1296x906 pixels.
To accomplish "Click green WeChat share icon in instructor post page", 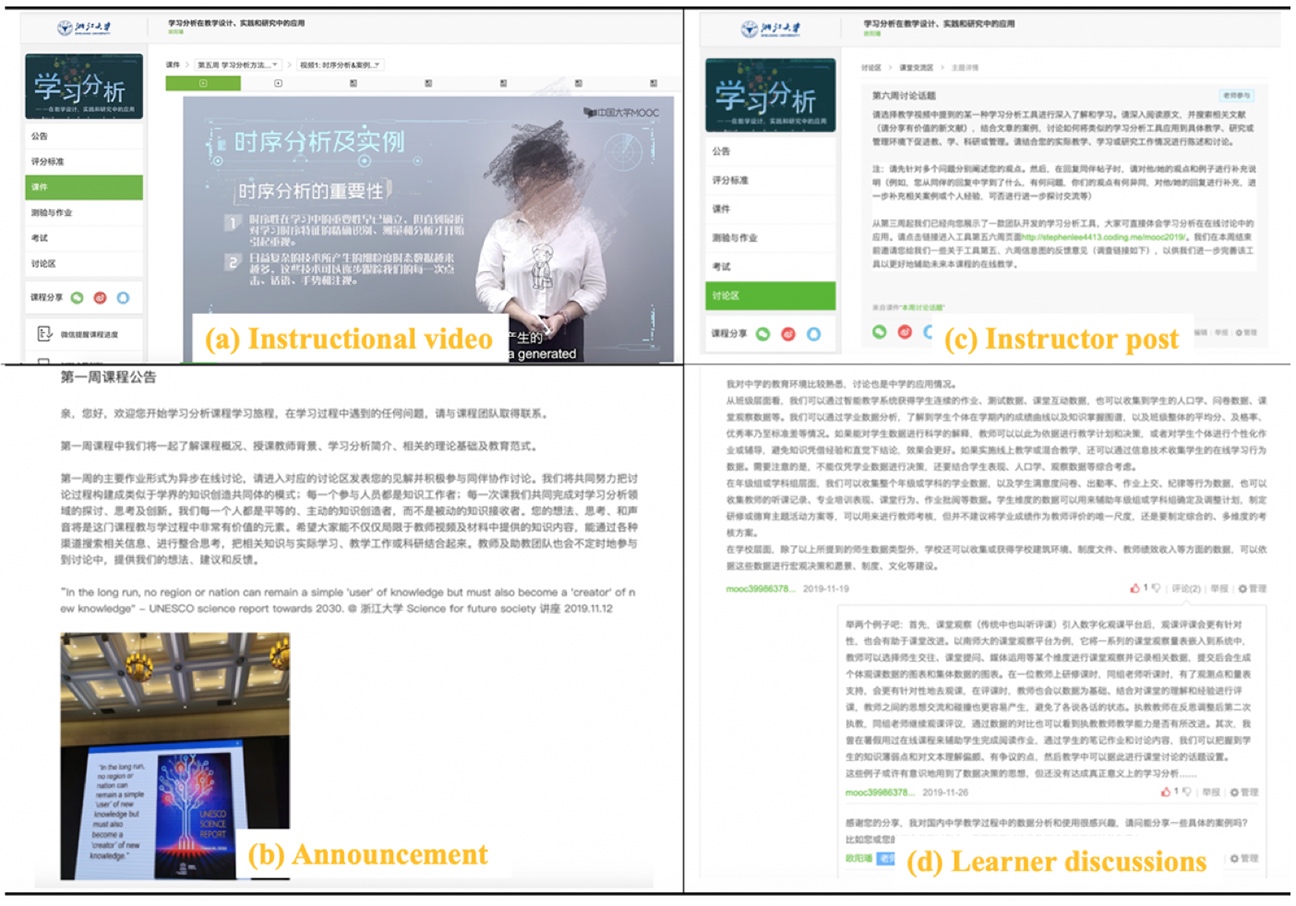I will (x=879, y=332).
